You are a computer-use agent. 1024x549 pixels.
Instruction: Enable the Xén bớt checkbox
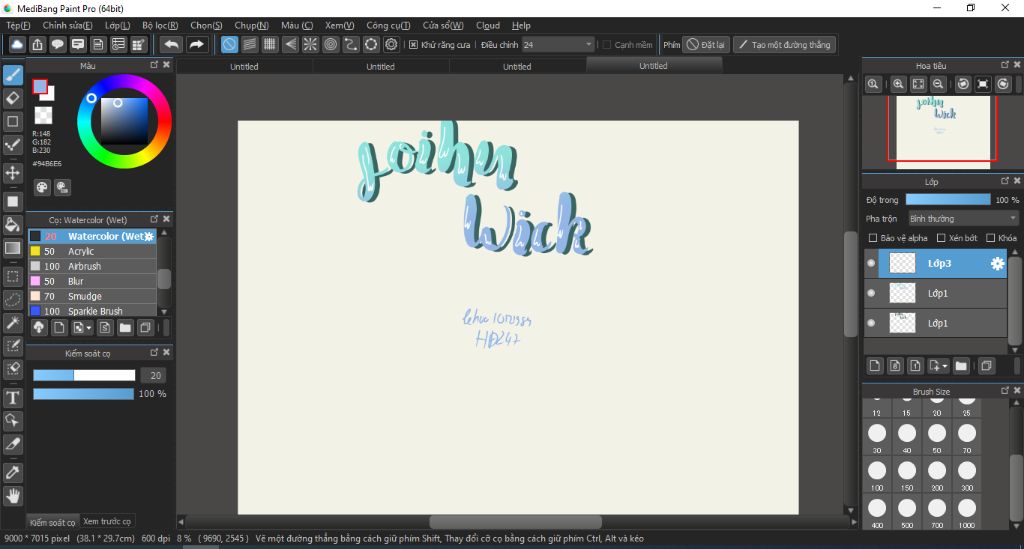click(941, 238)
